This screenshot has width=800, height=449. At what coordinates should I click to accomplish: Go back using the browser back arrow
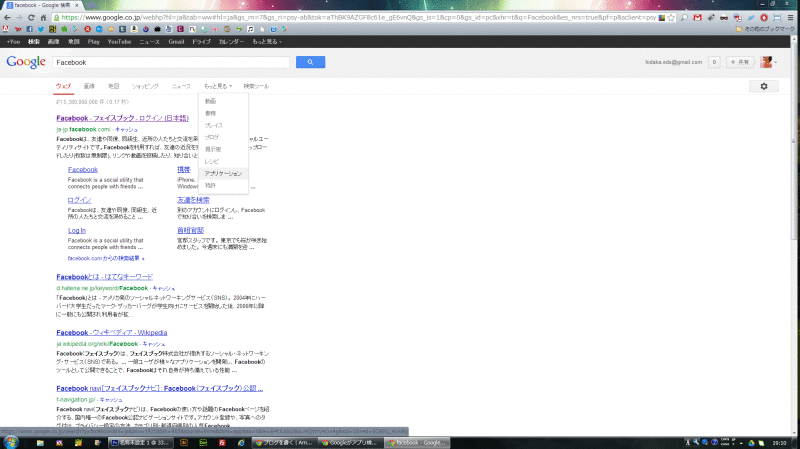click(x=7, y=17)
